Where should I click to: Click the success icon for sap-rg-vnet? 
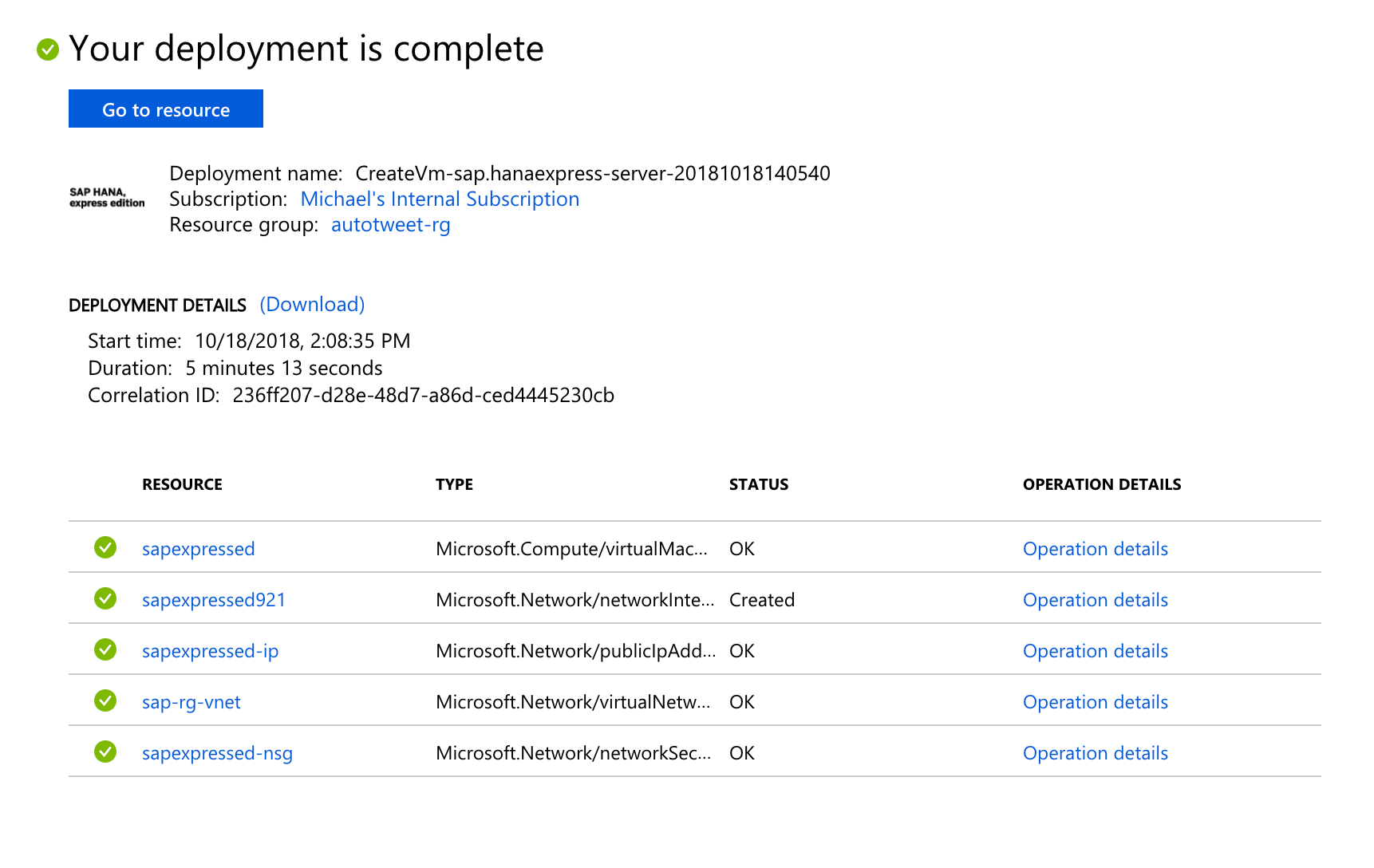tap(105, 700)
